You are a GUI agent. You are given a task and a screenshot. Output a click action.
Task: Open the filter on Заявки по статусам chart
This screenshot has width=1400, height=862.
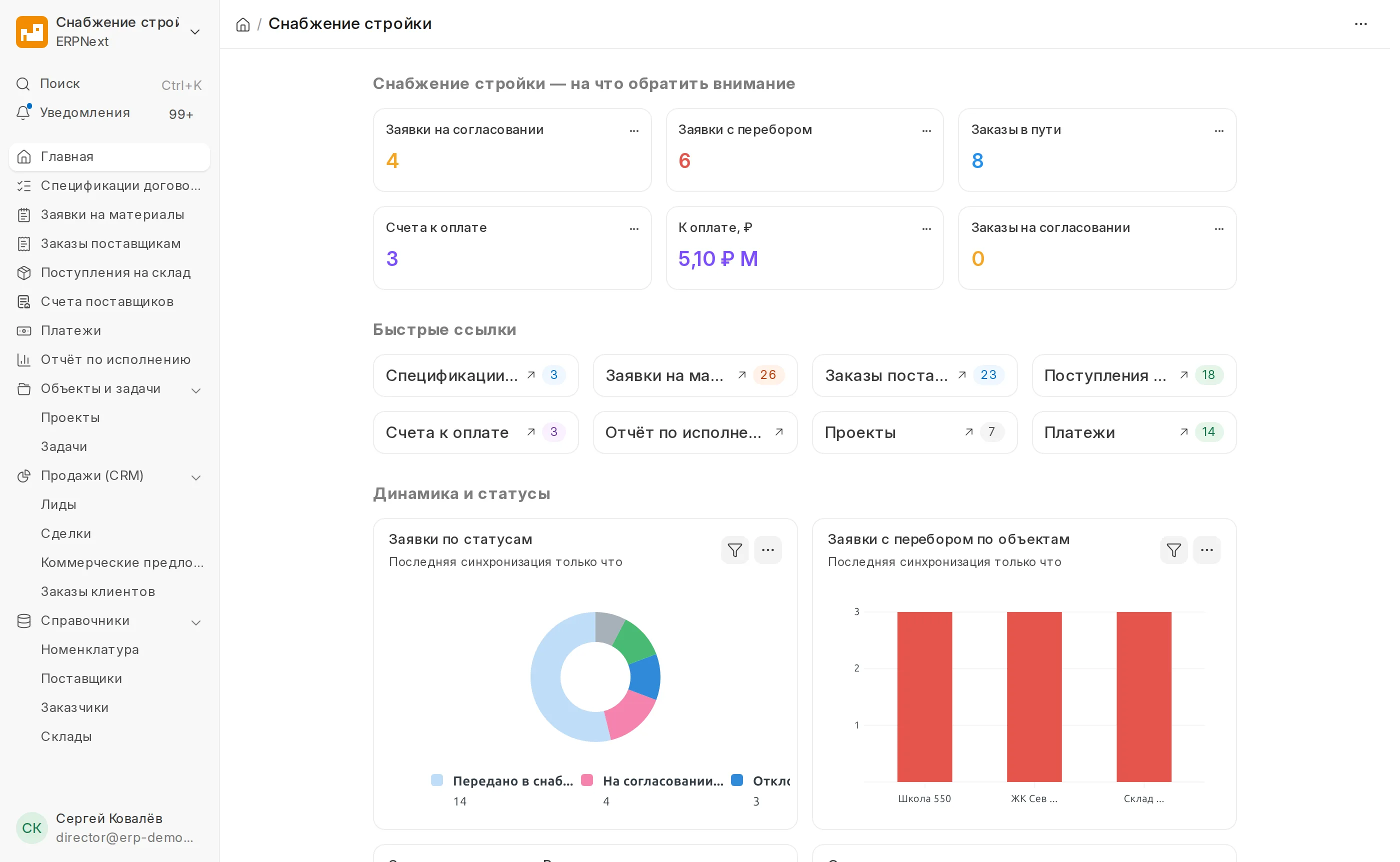[740, 553]
